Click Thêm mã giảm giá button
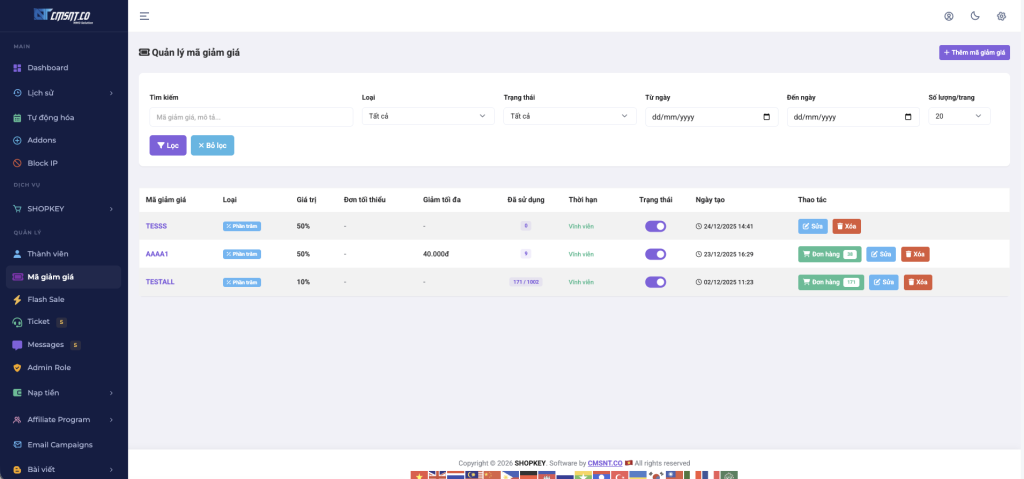Viewport: 1024px width, 479px height. tap(974, 52)
